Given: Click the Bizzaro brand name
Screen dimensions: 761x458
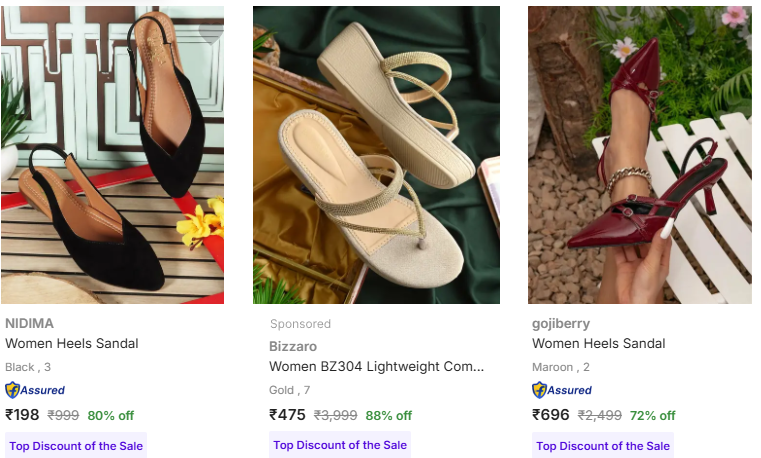Looking at the screenshot, I should 293,346.
